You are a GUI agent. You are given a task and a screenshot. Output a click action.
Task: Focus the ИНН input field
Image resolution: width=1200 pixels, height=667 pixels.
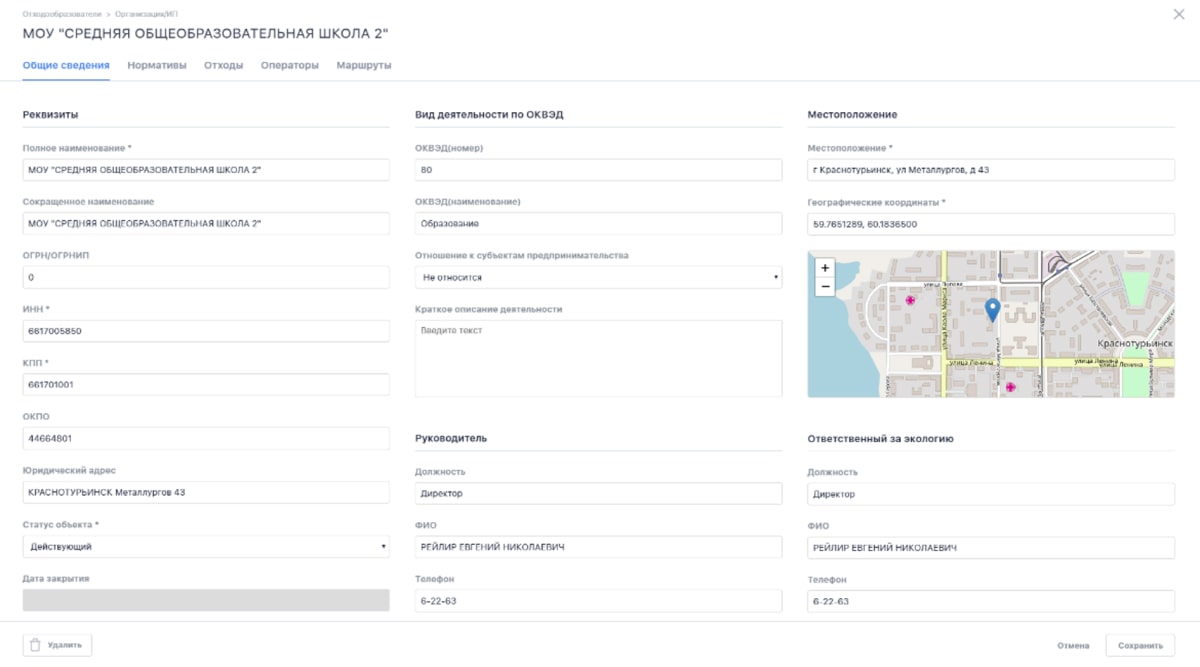(x=205, y=331)
